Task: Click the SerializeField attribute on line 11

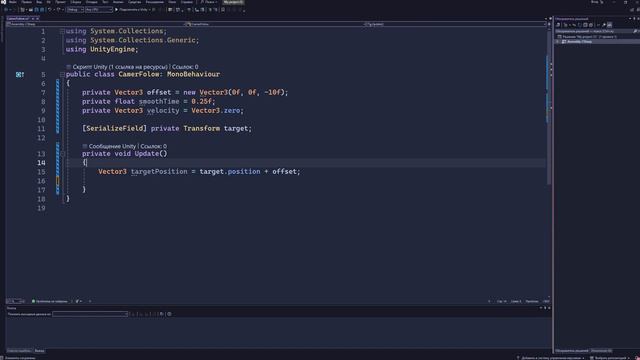Action: pos(114,128)
